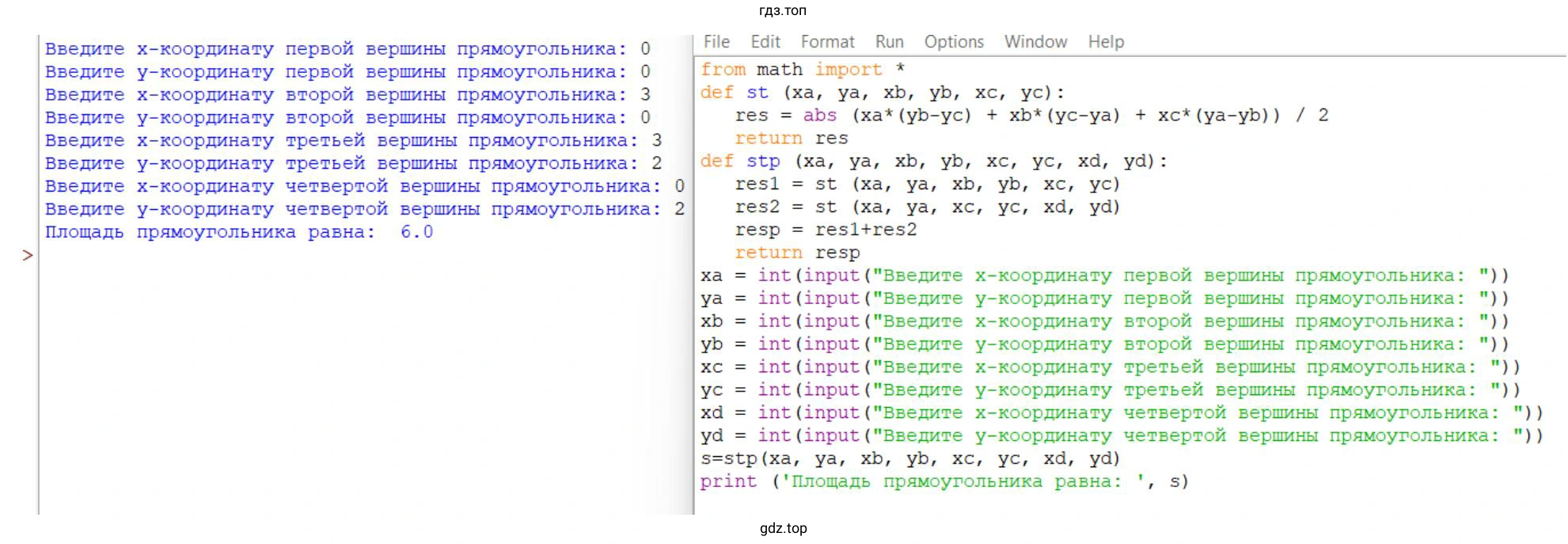
Task: Click shell line 'x-координату четвертой вершины'
Action: point(365,187)
